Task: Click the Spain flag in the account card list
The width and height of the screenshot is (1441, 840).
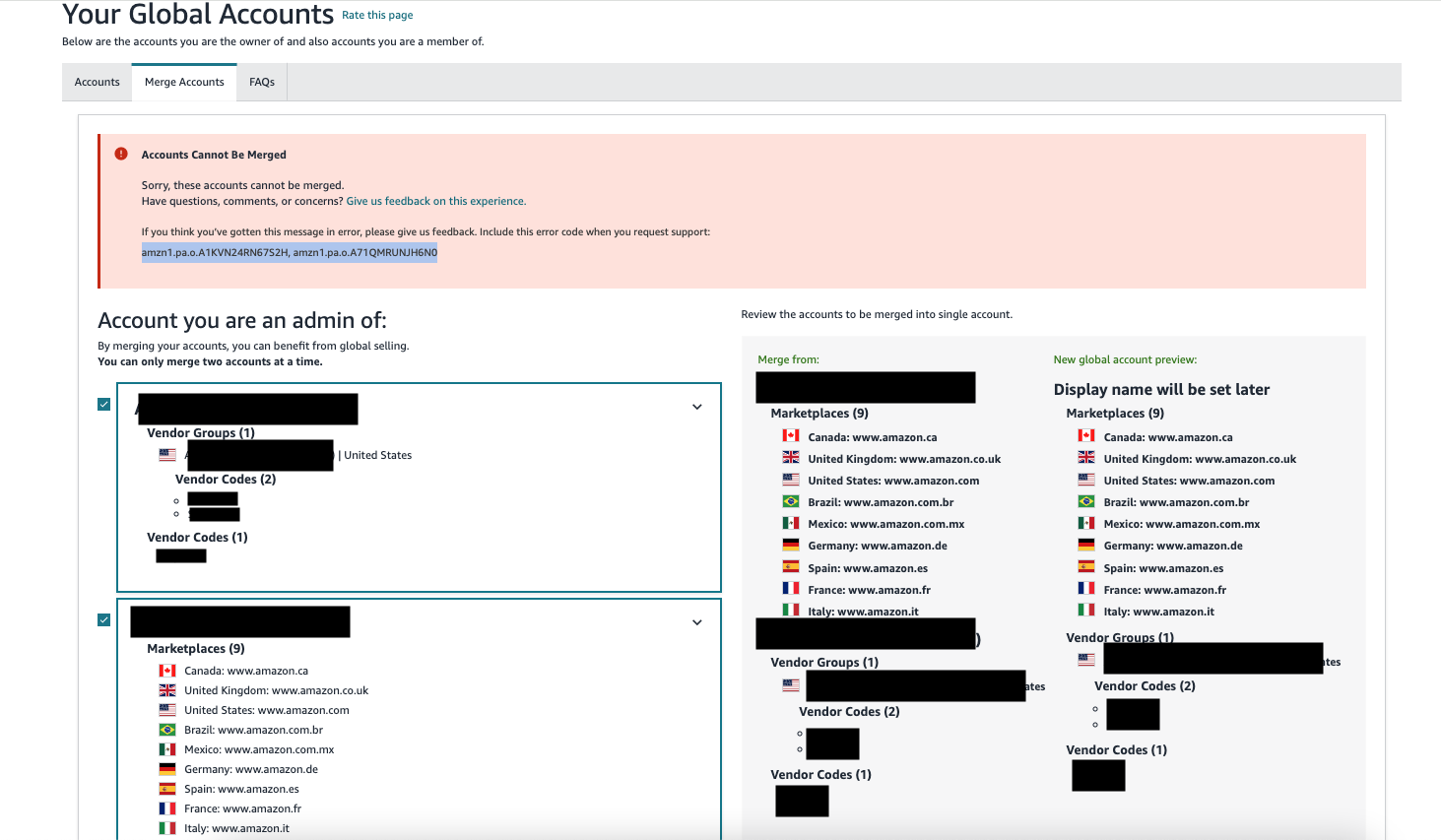Action: pos(167,789)
